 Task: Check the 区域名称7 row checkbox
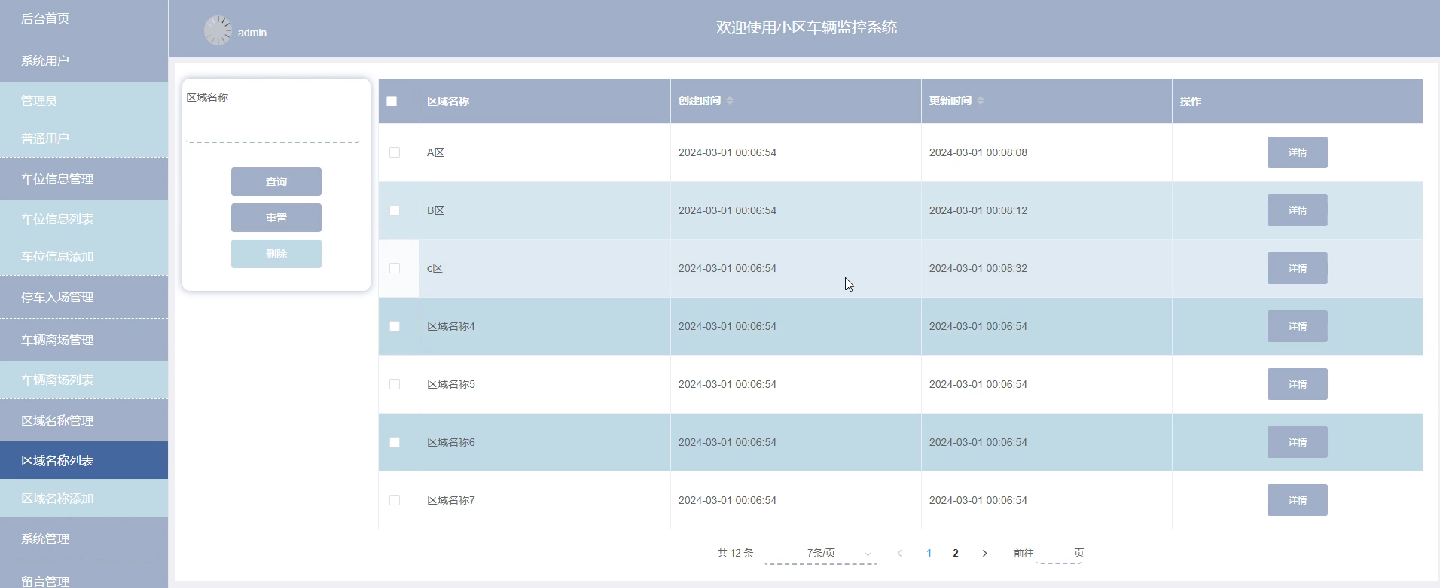(394, 500)
